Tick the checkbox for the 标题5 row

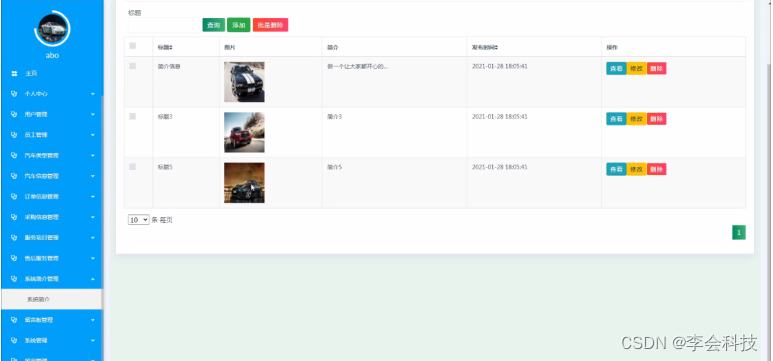(x=132, y=167)
